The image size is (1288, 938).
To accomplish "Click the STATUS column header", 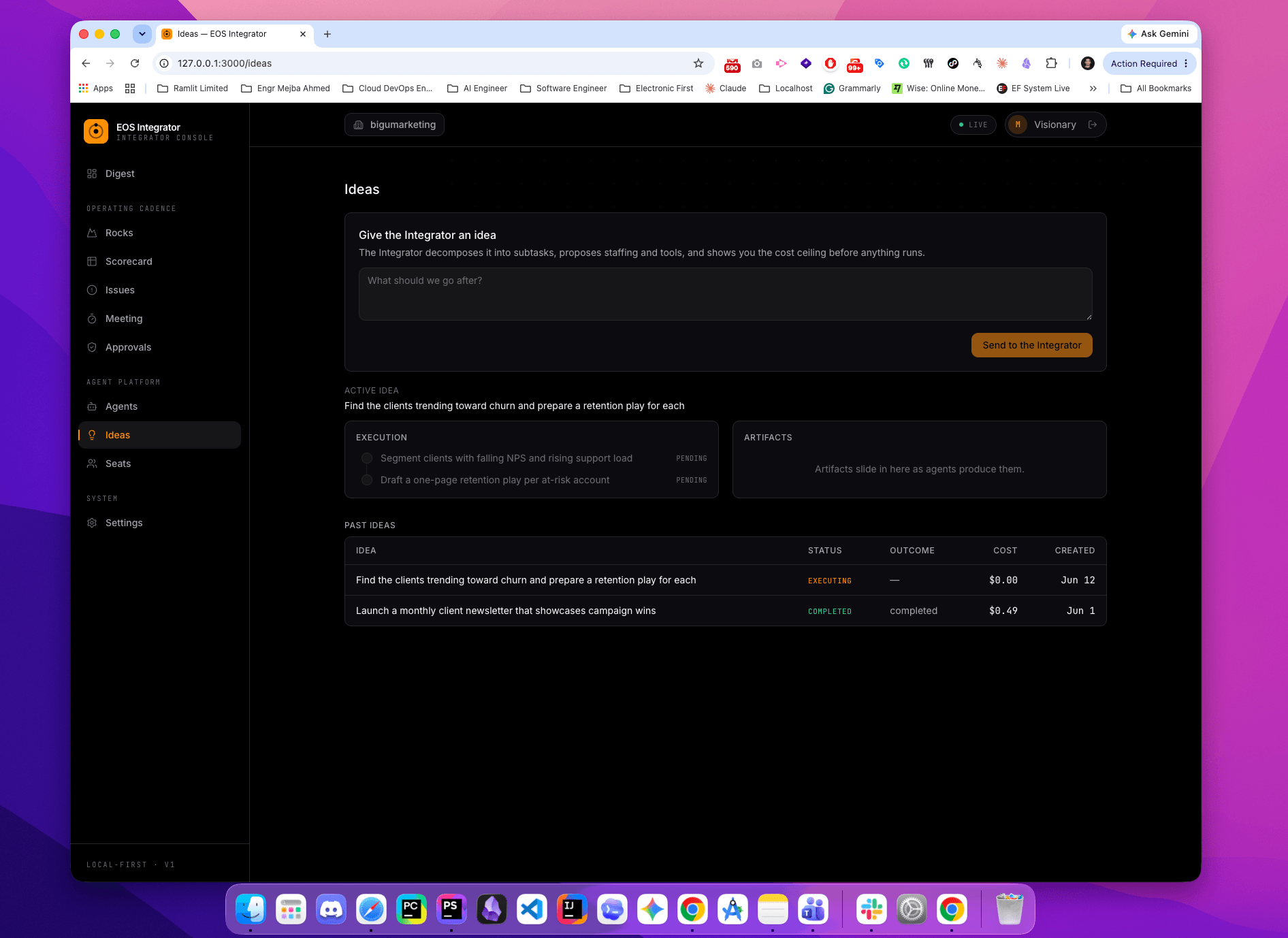I will (824, 551).
